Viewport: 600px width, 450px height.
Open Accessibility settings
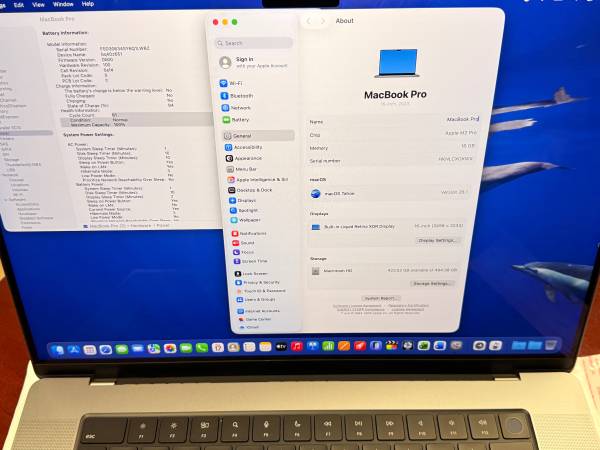pos(247,146)
